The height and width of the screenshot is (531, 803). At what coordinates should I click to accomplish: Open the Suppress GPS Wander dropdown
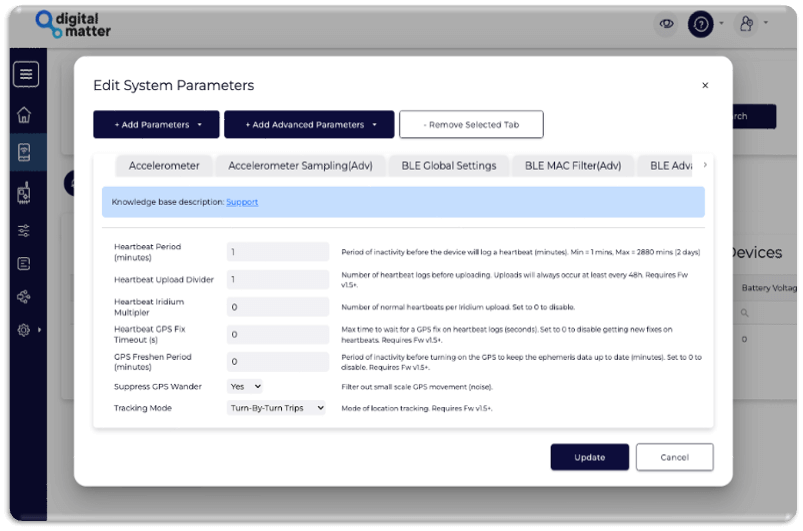click(x=245, y=386)
